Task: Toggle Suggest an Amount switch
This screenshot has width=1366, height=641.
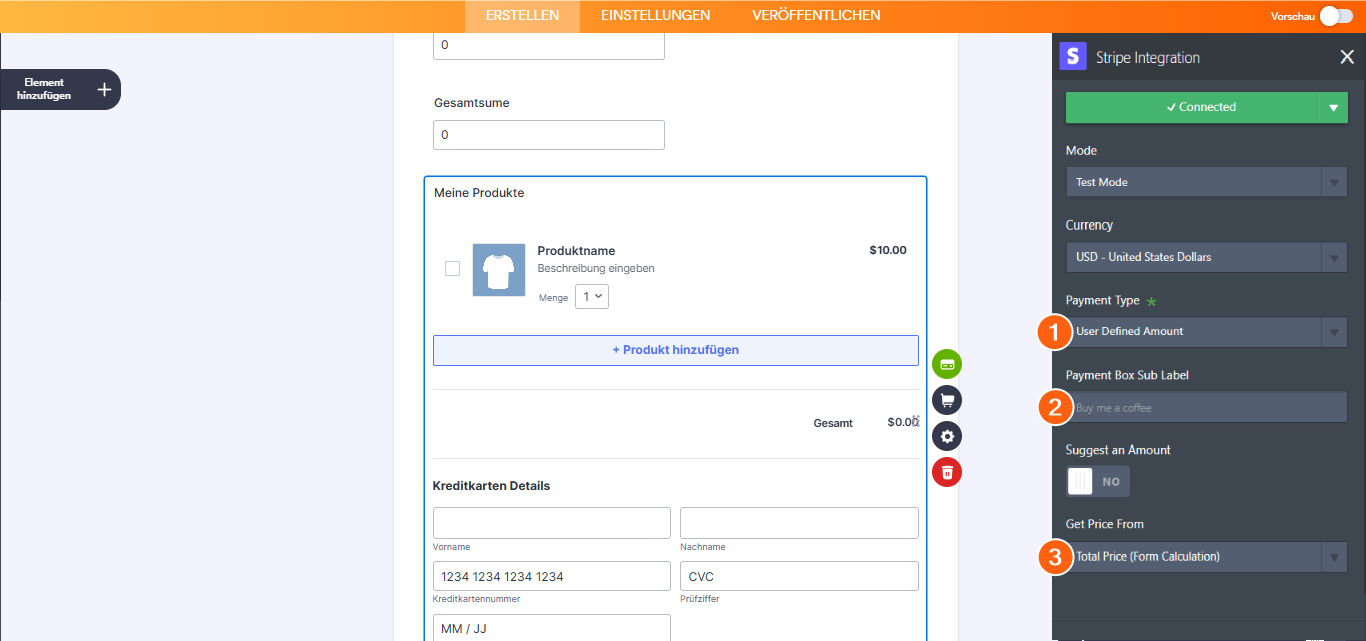Action: pyautogui.click(x=1097, y=481)
